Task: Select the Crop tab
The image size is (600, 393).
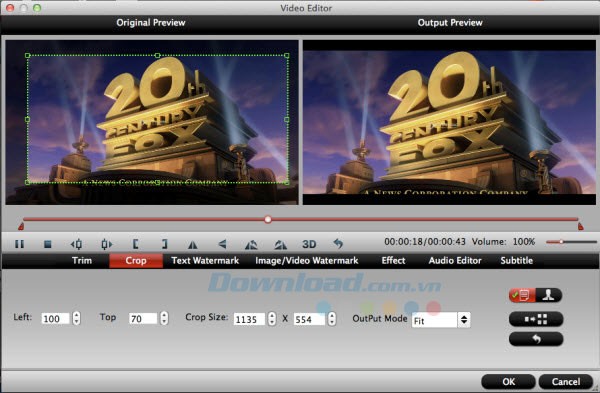Action: (136, 261)
